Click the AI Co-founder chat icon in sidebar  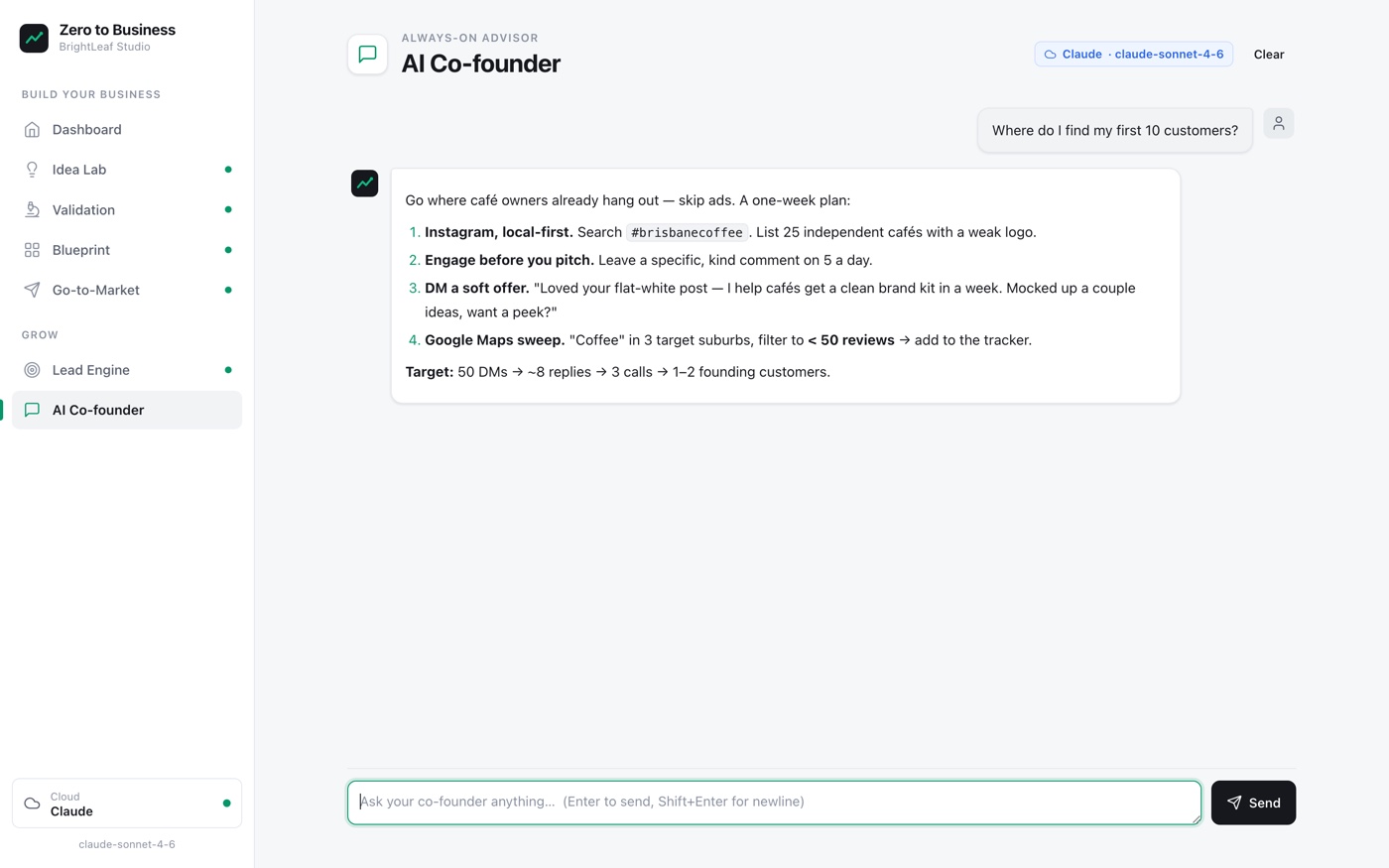pyautogui.click(x=32, y=410)
